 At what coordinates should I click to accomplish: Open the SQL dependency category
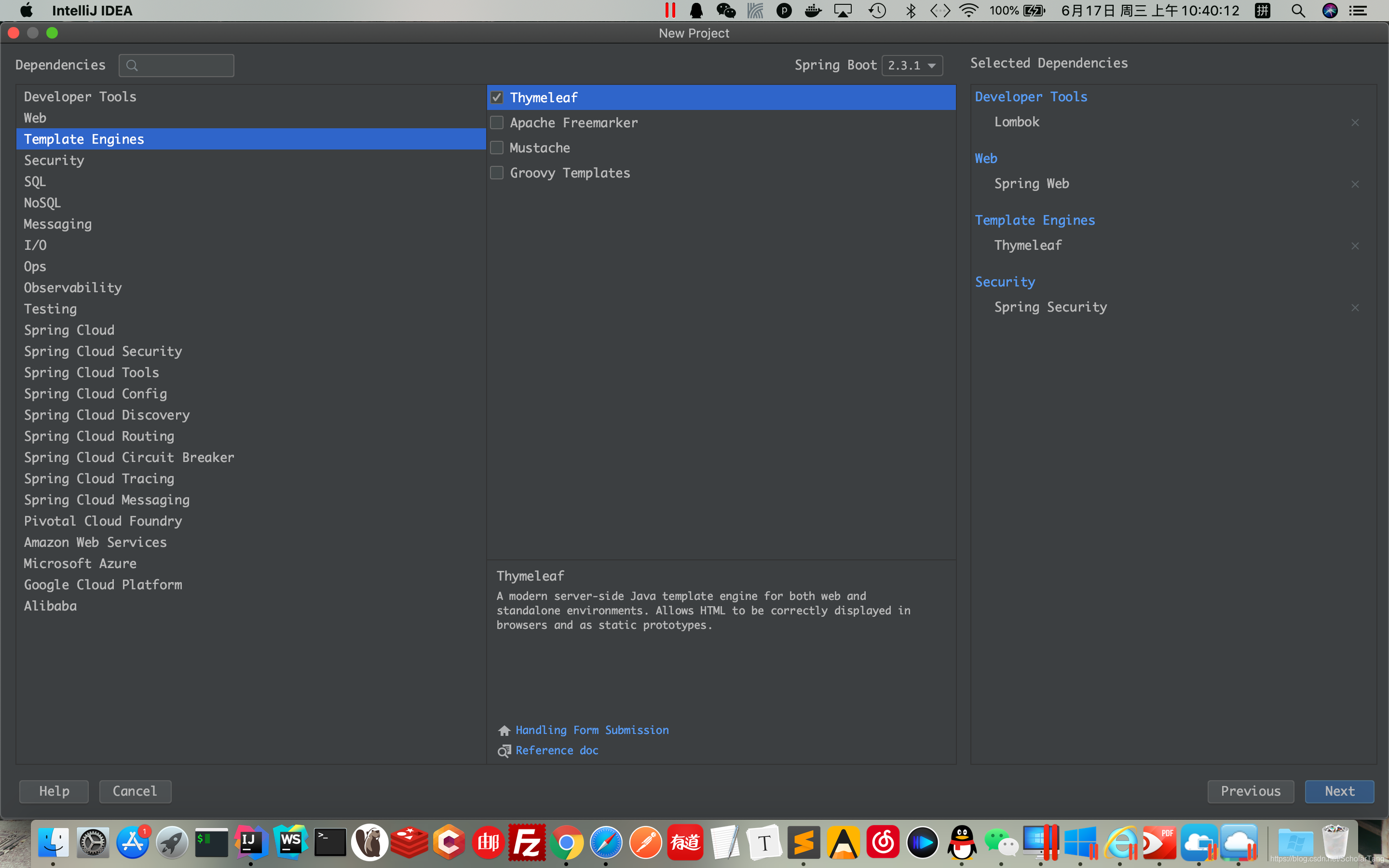[251, 181]
